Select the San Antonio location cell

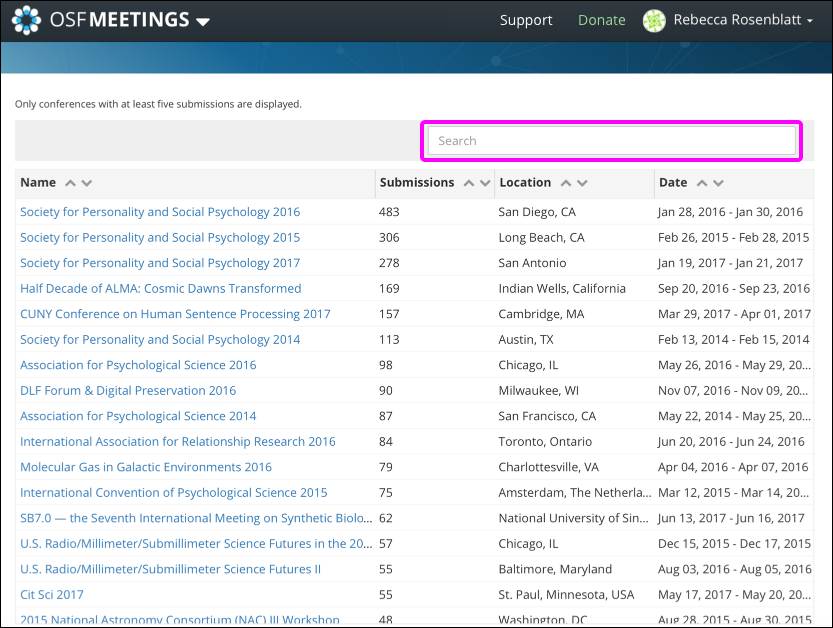532,263
